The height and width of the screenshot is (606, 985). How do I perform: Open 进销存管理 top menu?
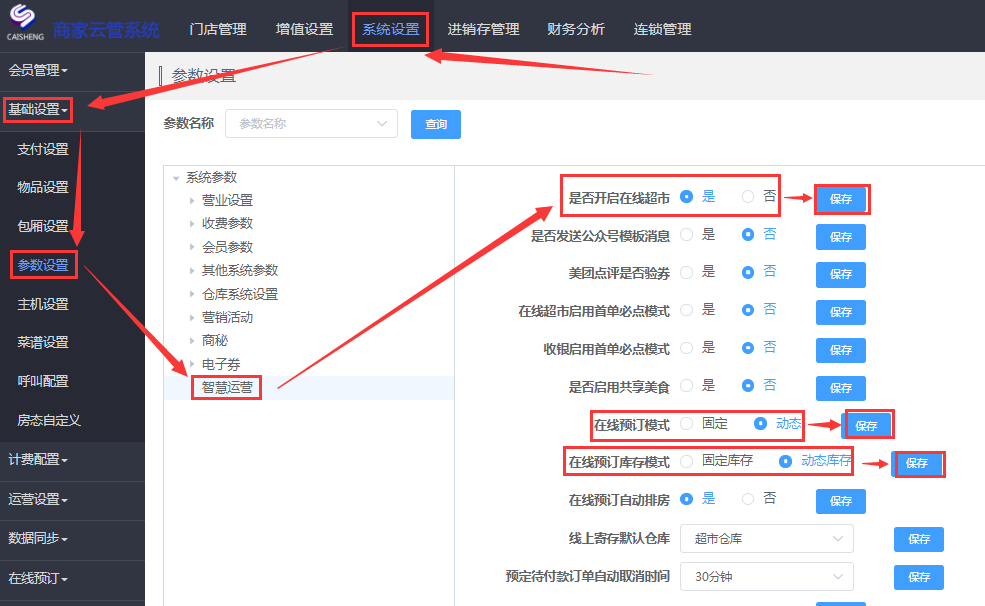pos(483,30)
